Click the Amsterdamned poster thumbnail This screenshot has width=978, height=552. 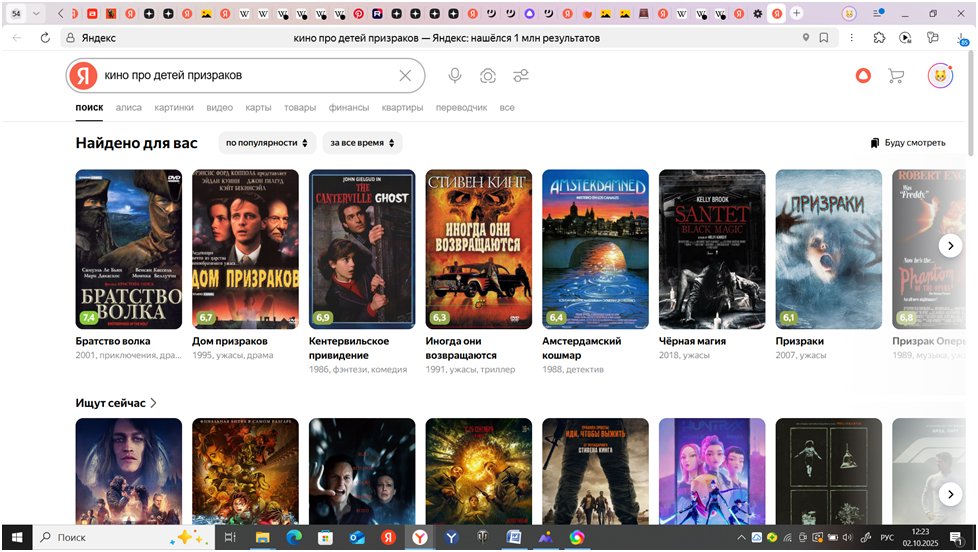click(x=595, y=249)
